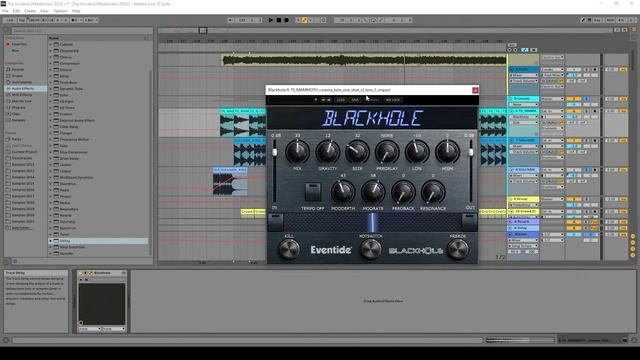Expand the Compressor folder in the browser

[x=51, y=63]
